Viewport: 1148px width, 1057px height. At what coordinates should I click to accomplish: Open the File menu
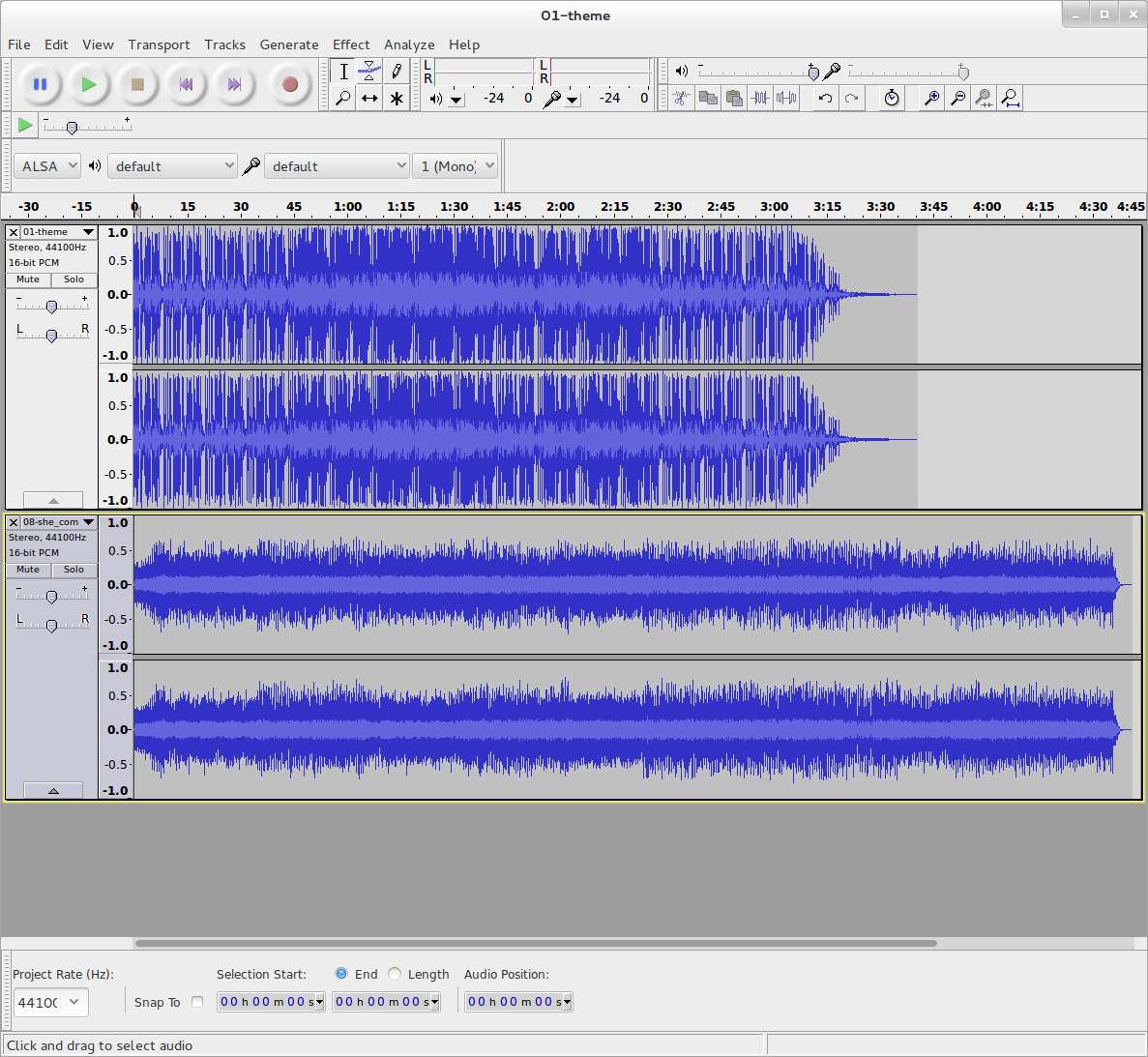tap(19, 44)
